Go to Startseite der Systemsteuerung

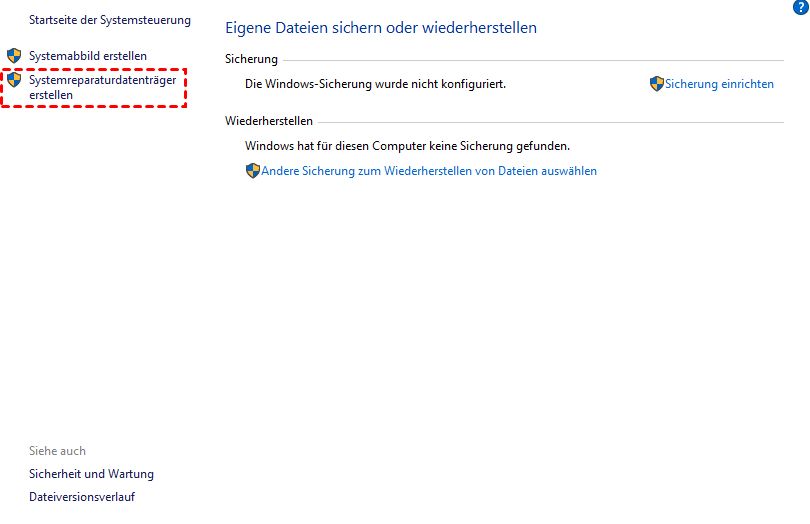point(110,20)
